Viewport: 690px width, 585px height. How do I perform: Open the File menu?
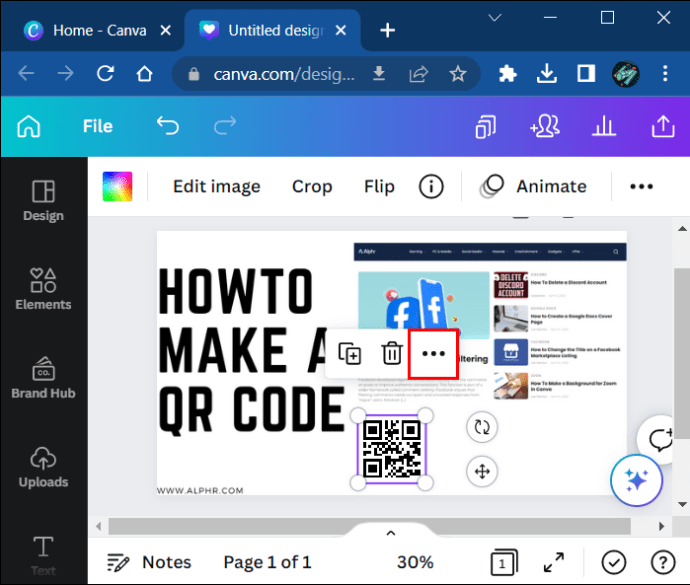(x=98, y=126)
